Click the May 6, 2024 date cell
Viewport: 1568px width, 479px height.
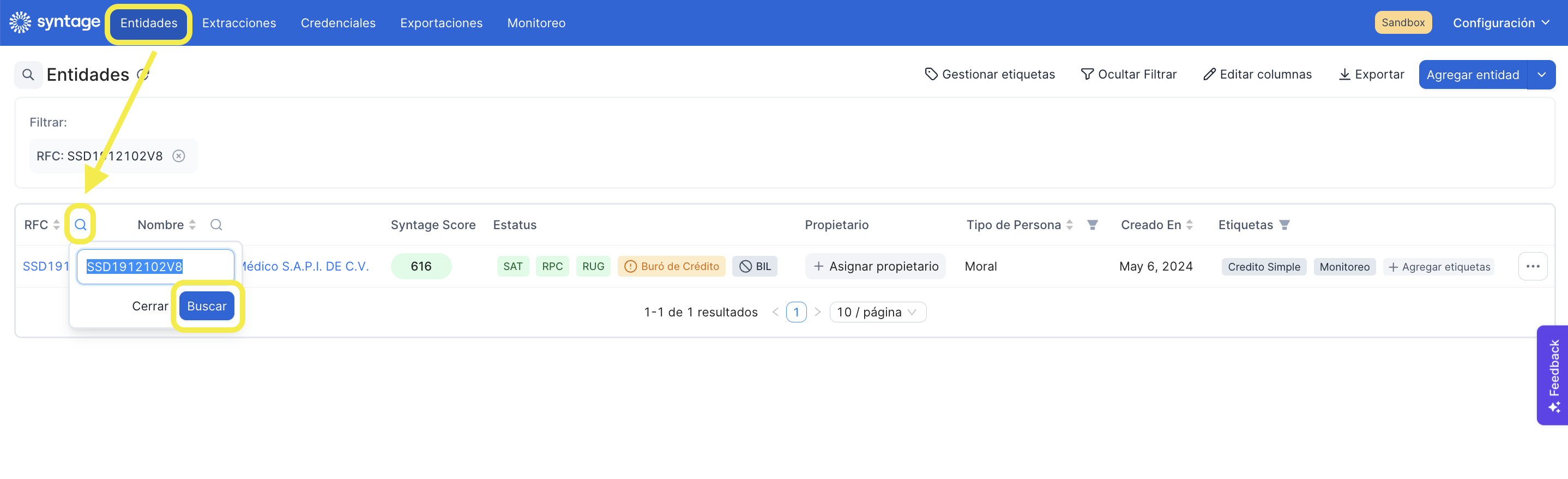[1156, 266]
